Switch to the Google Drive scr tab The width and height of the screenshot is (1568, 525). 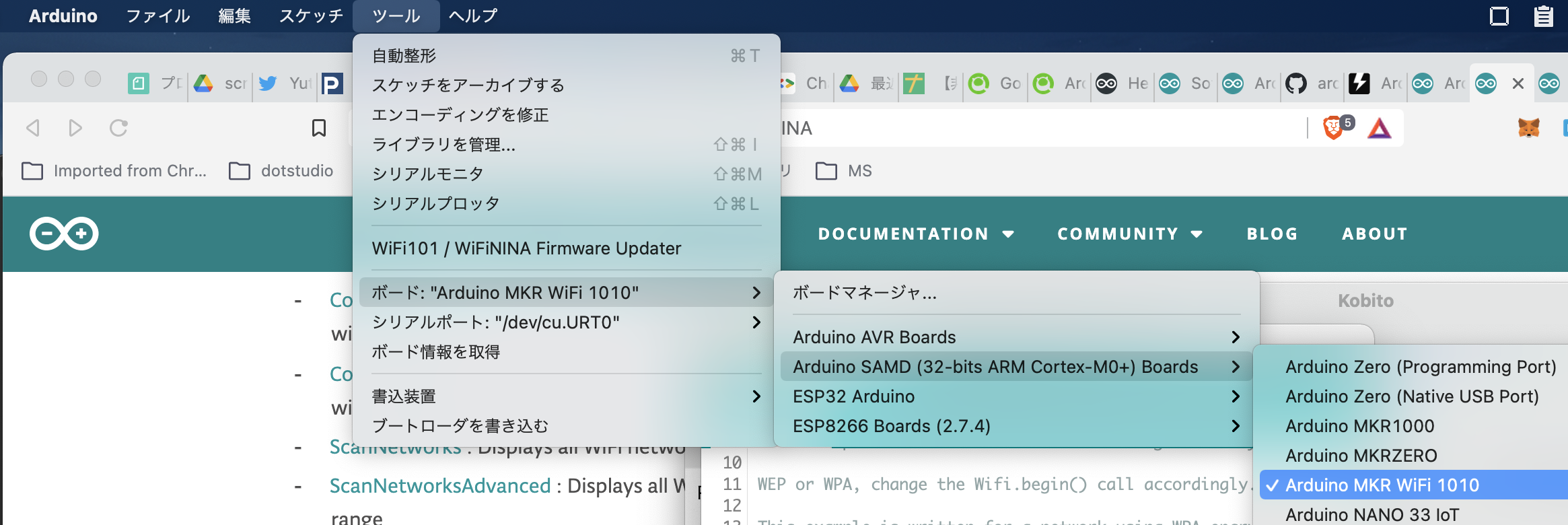pyautogui.click(x=220, y=83)
